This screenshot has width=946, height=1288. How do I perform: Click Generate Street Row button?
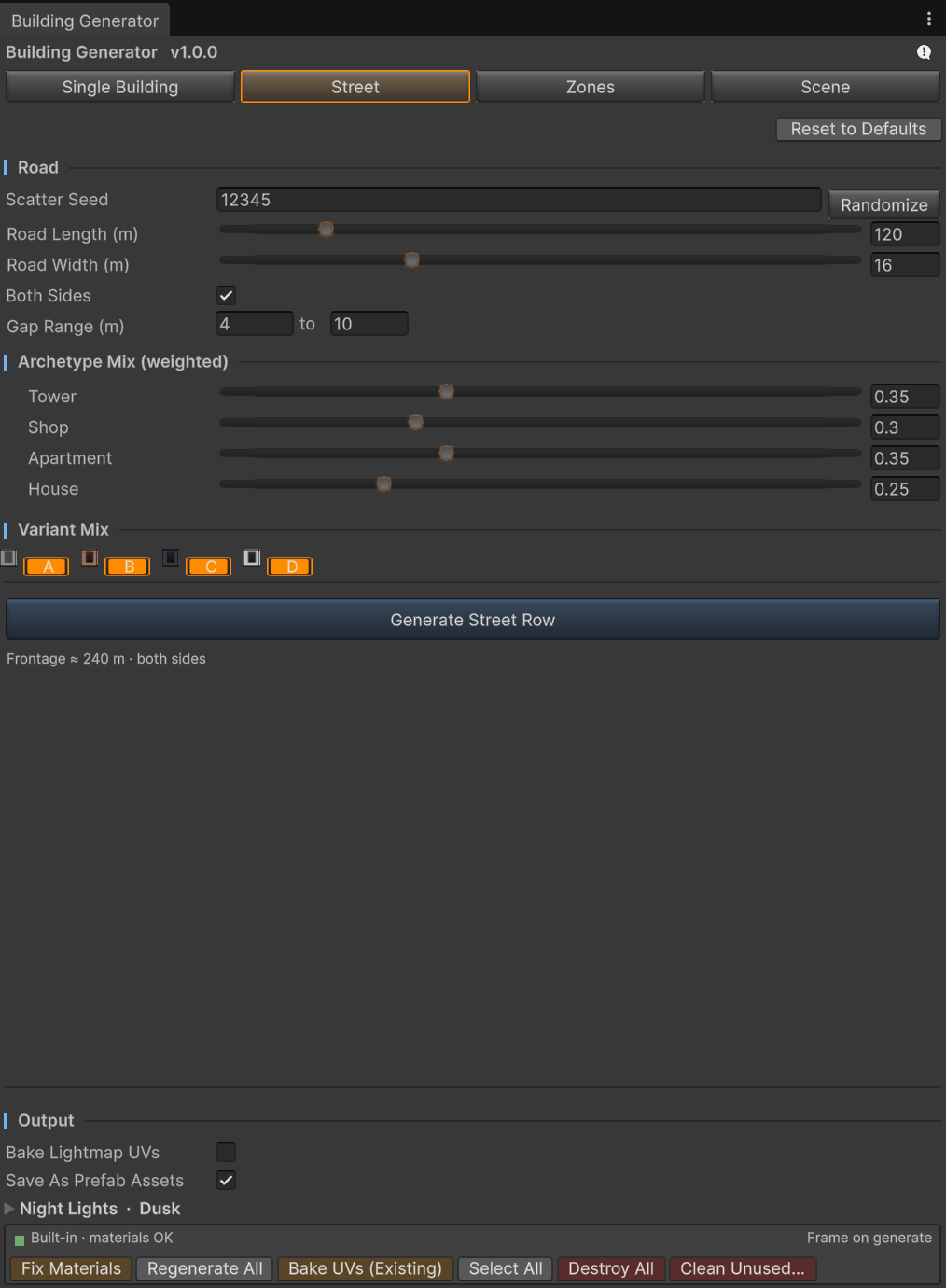tap(473, 620)
